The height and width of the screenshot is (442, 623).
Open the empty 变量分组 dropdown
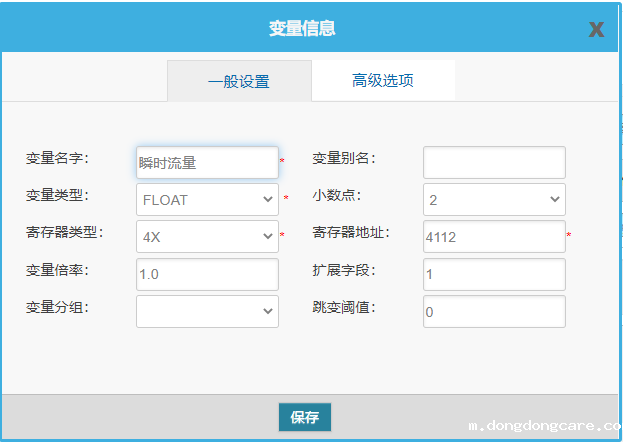pyautogui.click(x=207, y=311)
